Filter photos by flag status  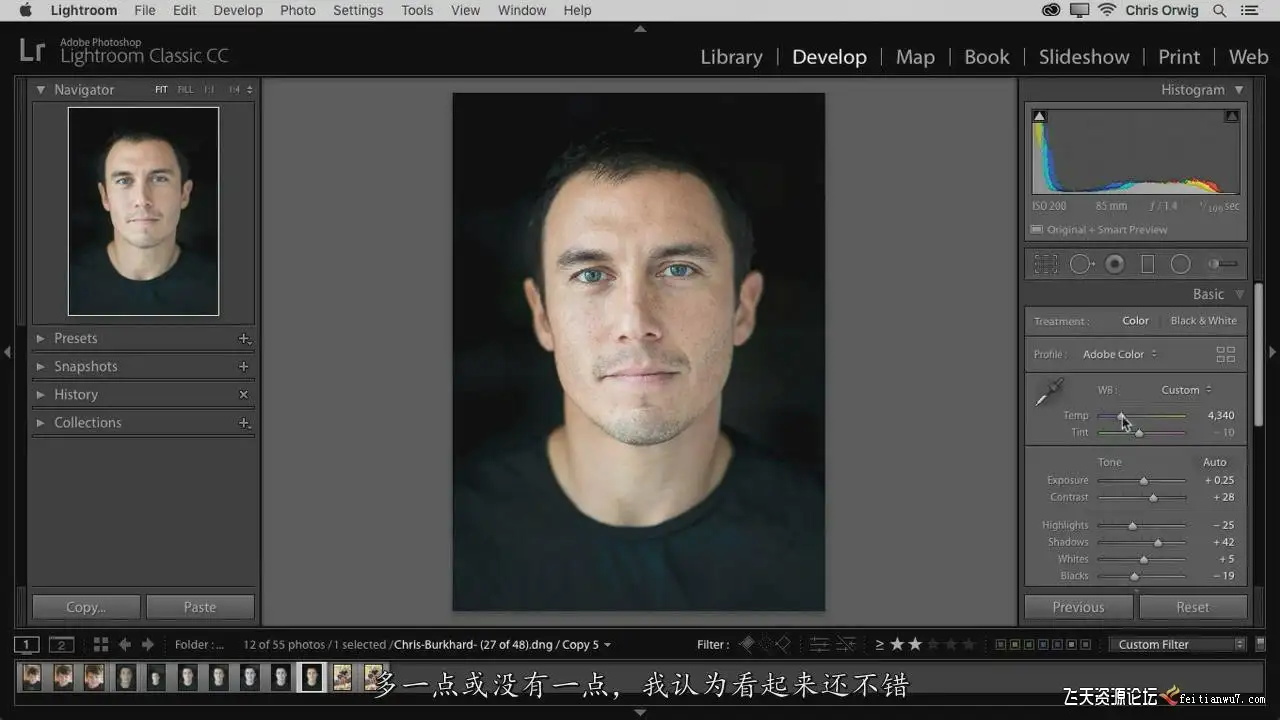763,645
